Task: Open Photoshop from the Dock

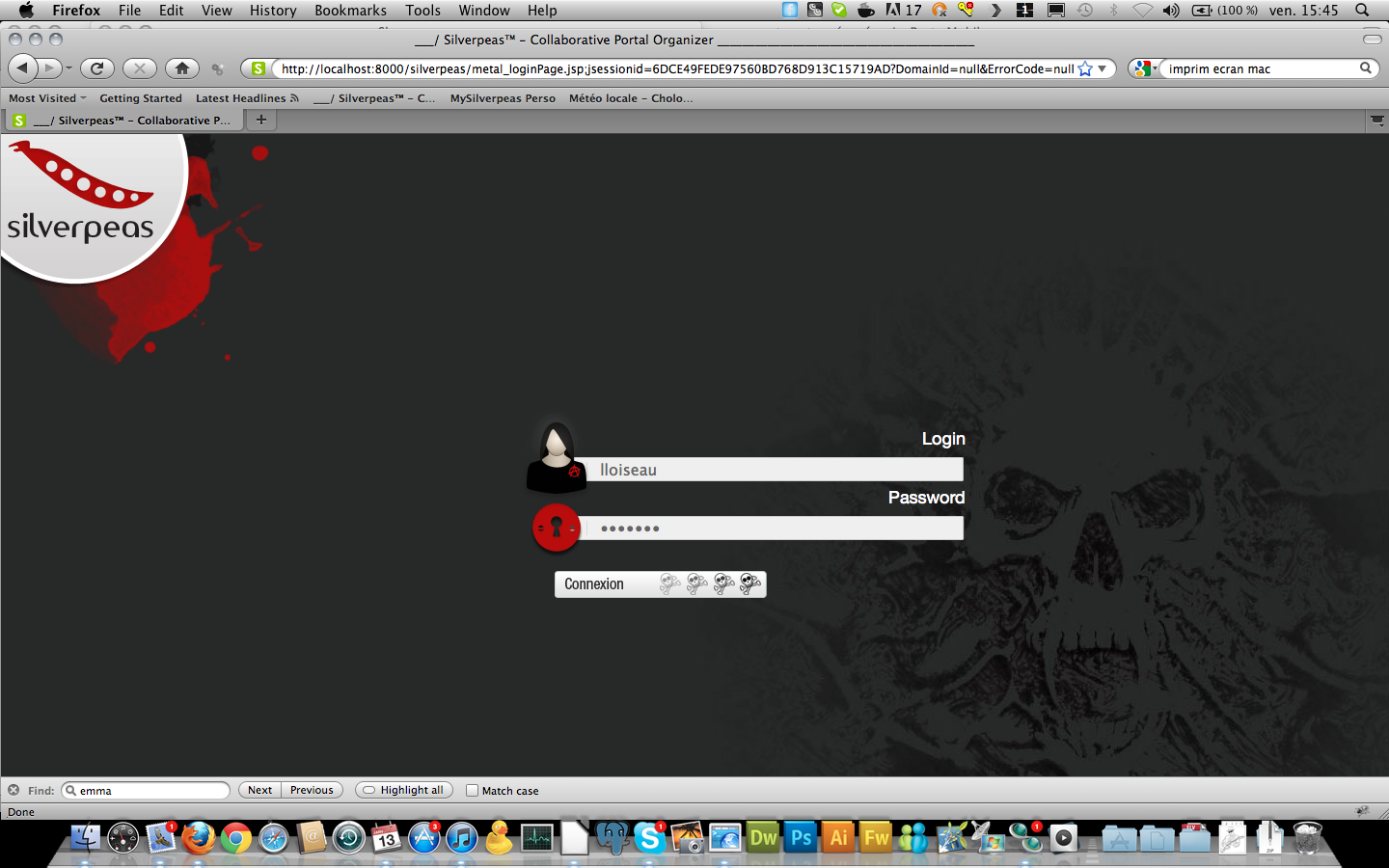Action: pyautogui.click(x=801, y=837)
